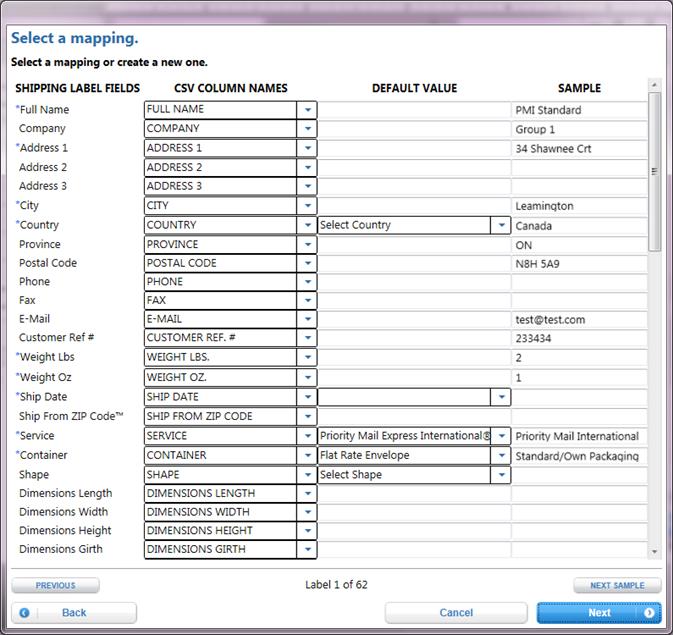Image resolution: width=673 pixels, height=635 pixels.
Task: Open the WEIGHT LBS. column dropdown
Action: tap(307, 357)
